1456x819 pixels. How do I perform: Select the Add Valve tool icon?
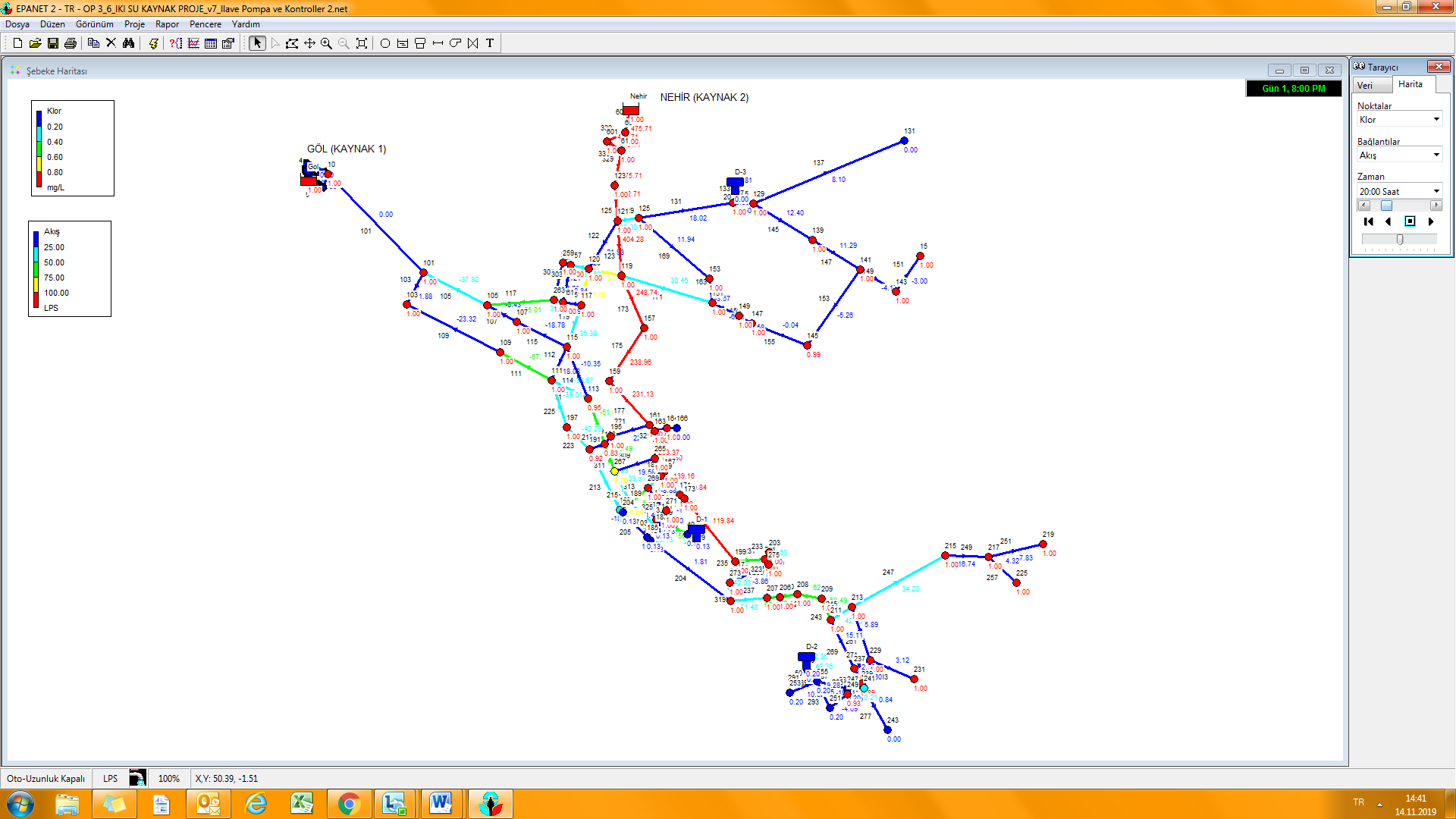point(472,43)
